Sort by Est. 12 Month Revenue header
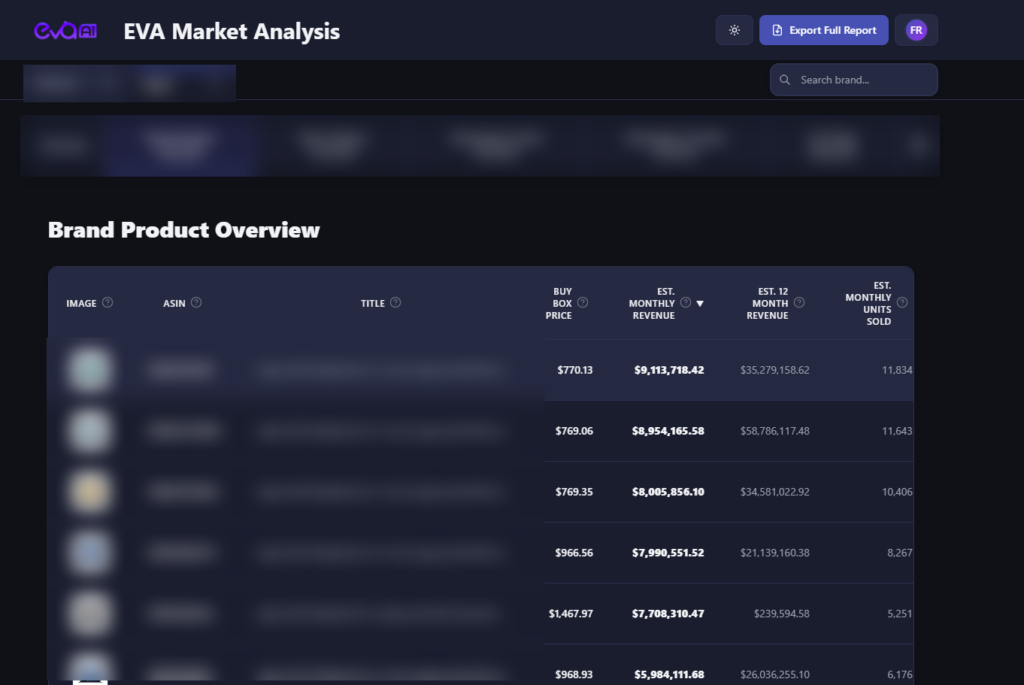1024x685 pixels. pyautogui.click(x=766, y=303)
